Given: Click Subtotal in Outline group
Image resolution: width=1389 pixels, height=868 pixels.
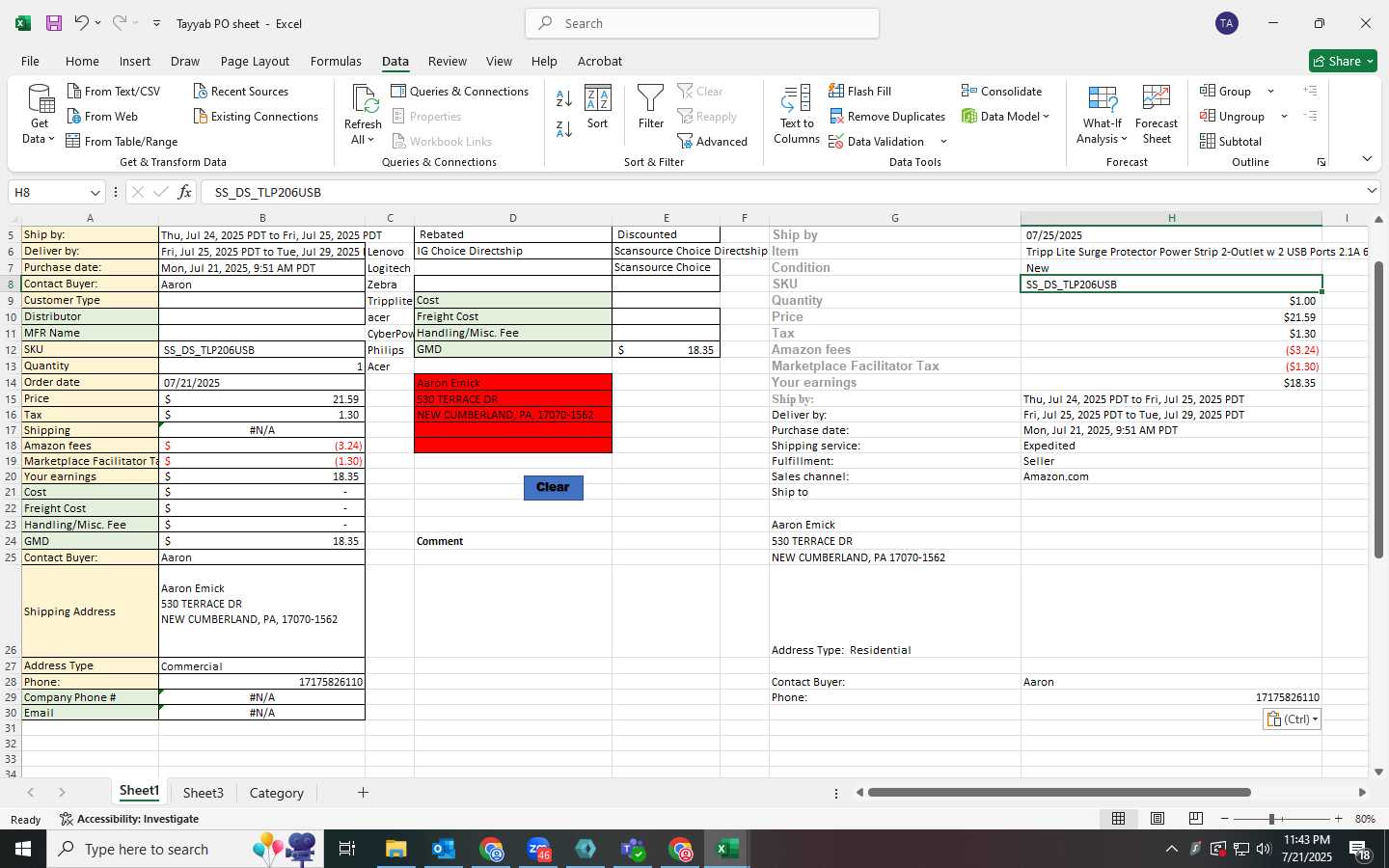Looking at the screenshot, I should [1230, 142].
